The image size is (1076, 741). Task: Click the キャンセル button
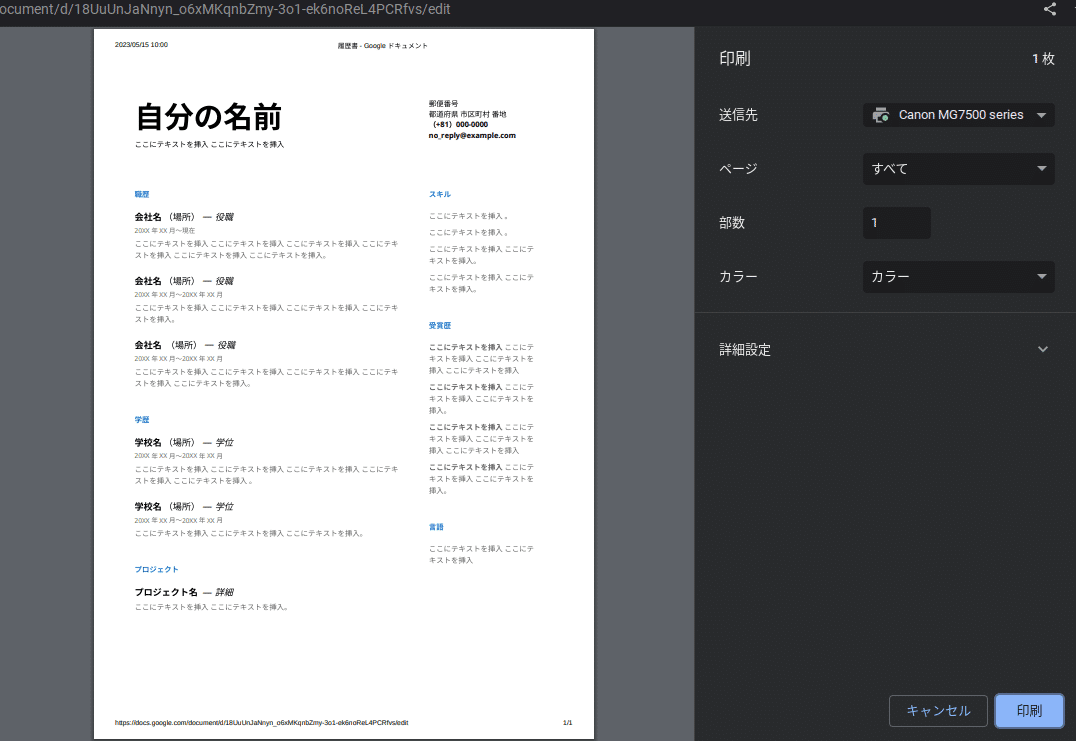pyautogui.click(x=938, y=711)
